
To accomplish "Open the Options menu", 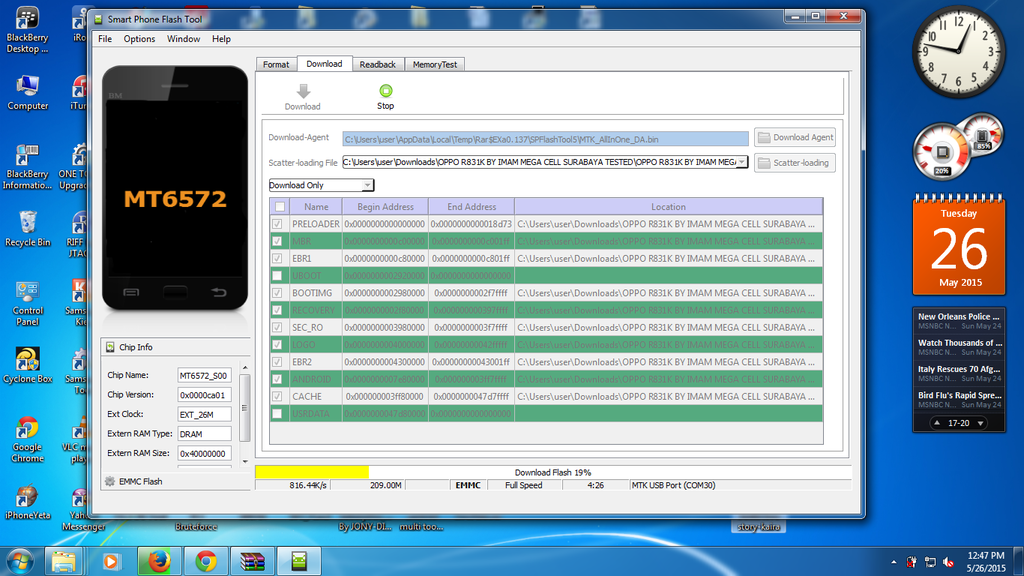I will click(139, 39).
